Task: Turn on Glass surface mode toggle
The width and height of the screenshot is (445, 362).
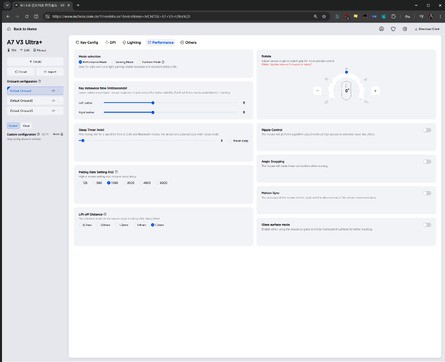Action: pyautogui.click(x=427, y=225)
